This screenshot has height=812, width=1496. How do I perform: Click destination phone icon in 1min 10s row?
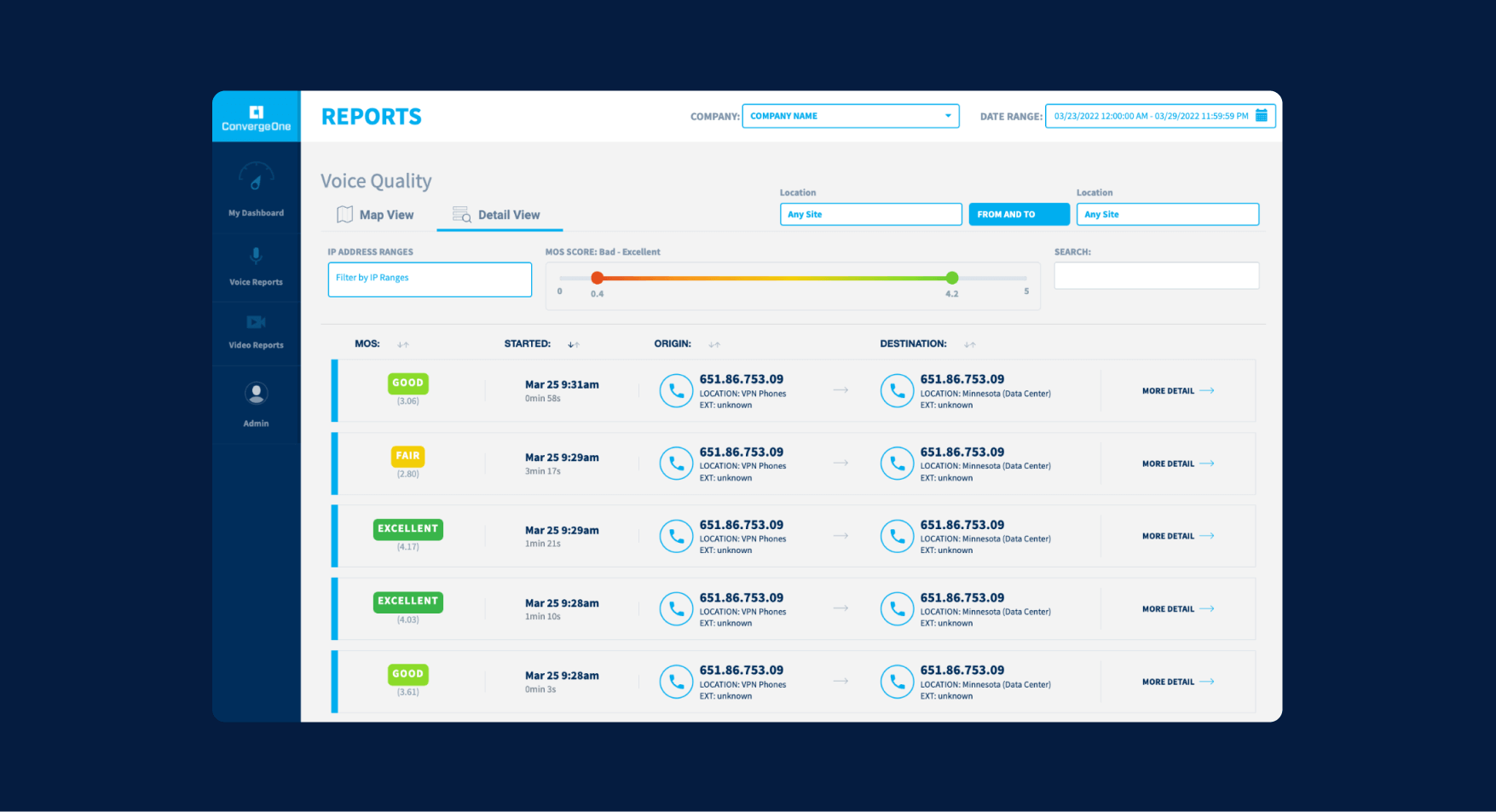tap(897, 609)
